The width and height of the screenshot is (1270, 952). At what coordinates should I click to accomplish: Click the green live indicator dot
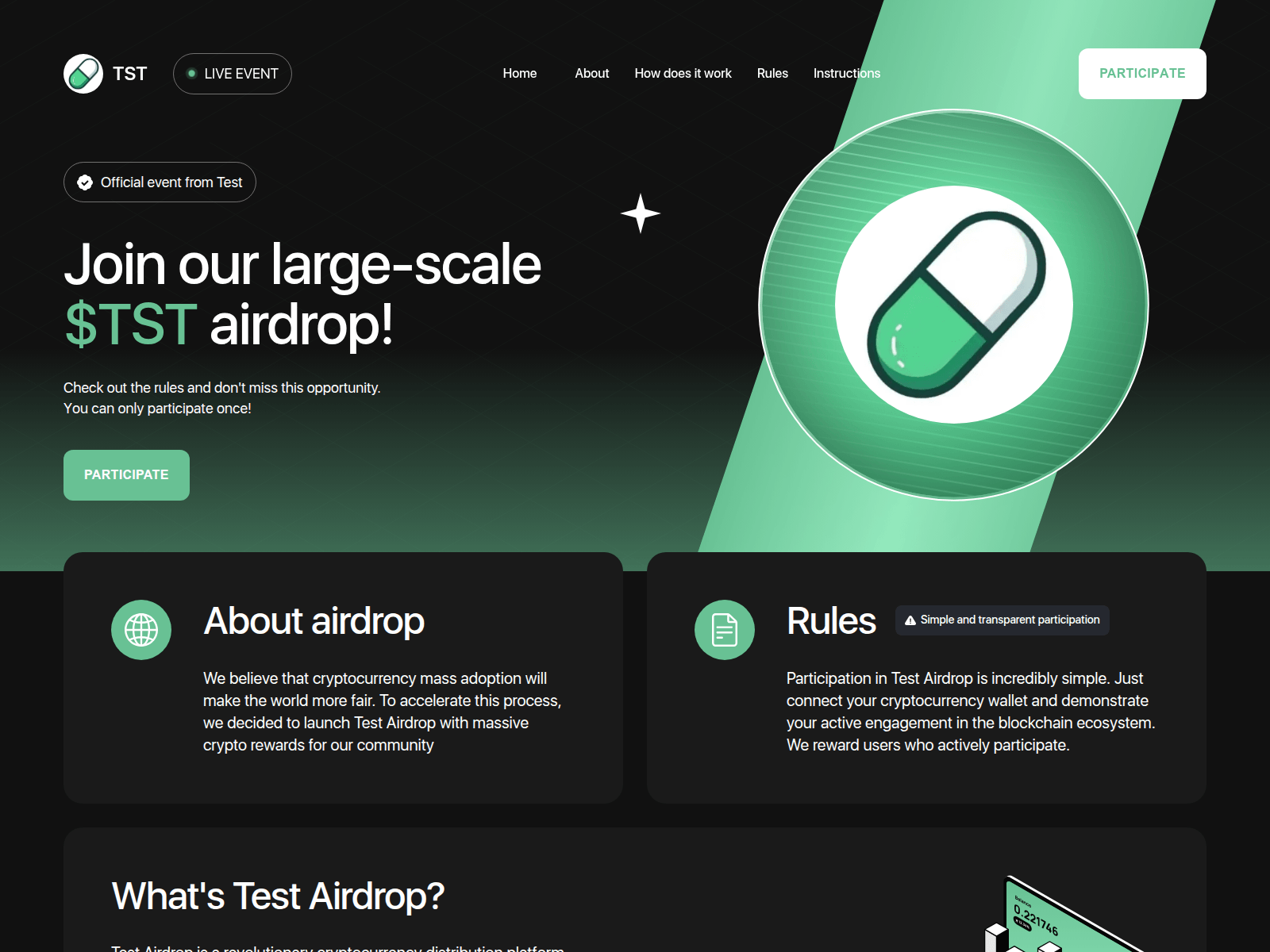point(191,74)
